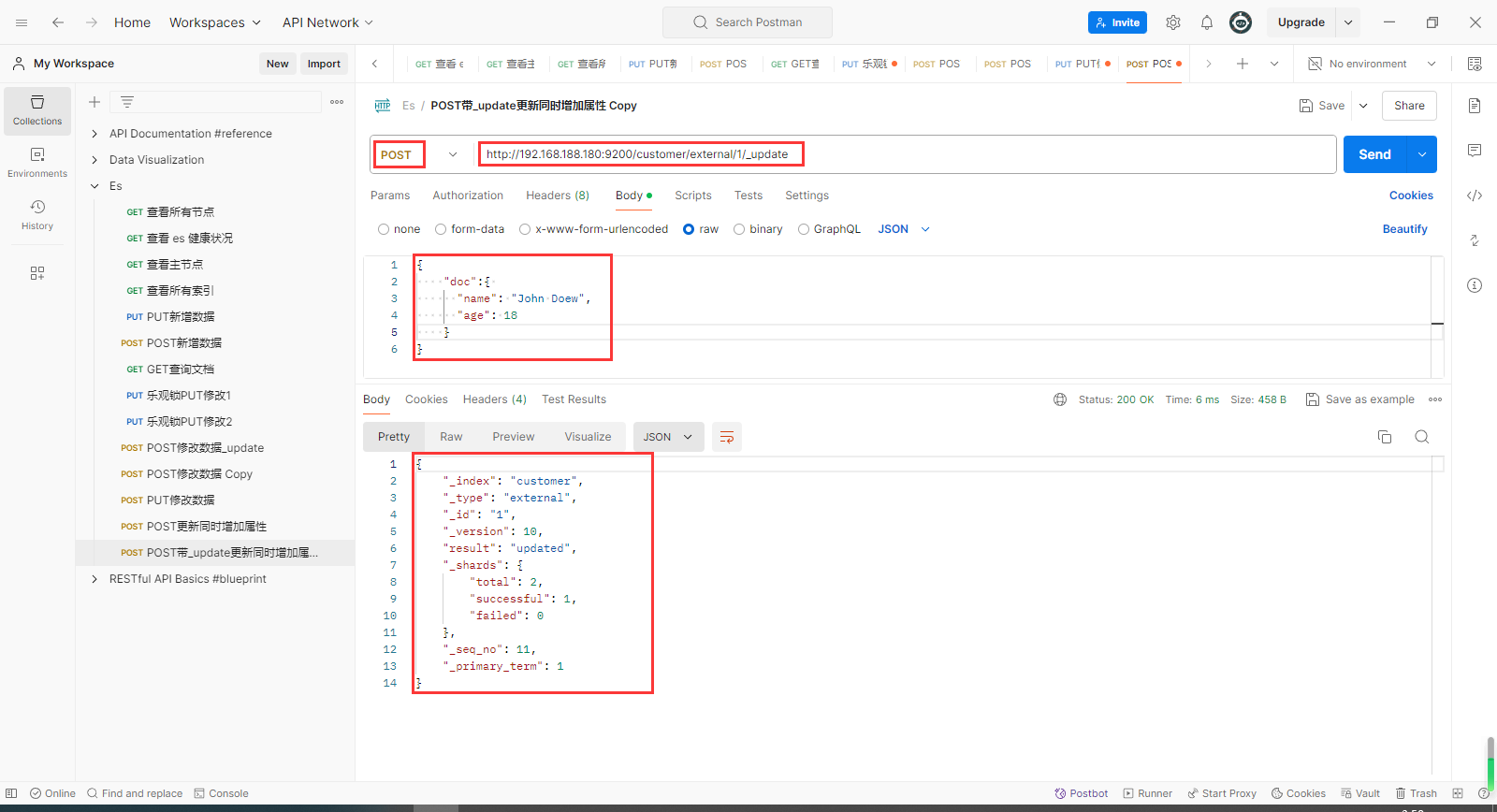The width and height of the screenshot is (1497, 812).
Task: Create new collection with plus icon
Action: click(94, 102)
